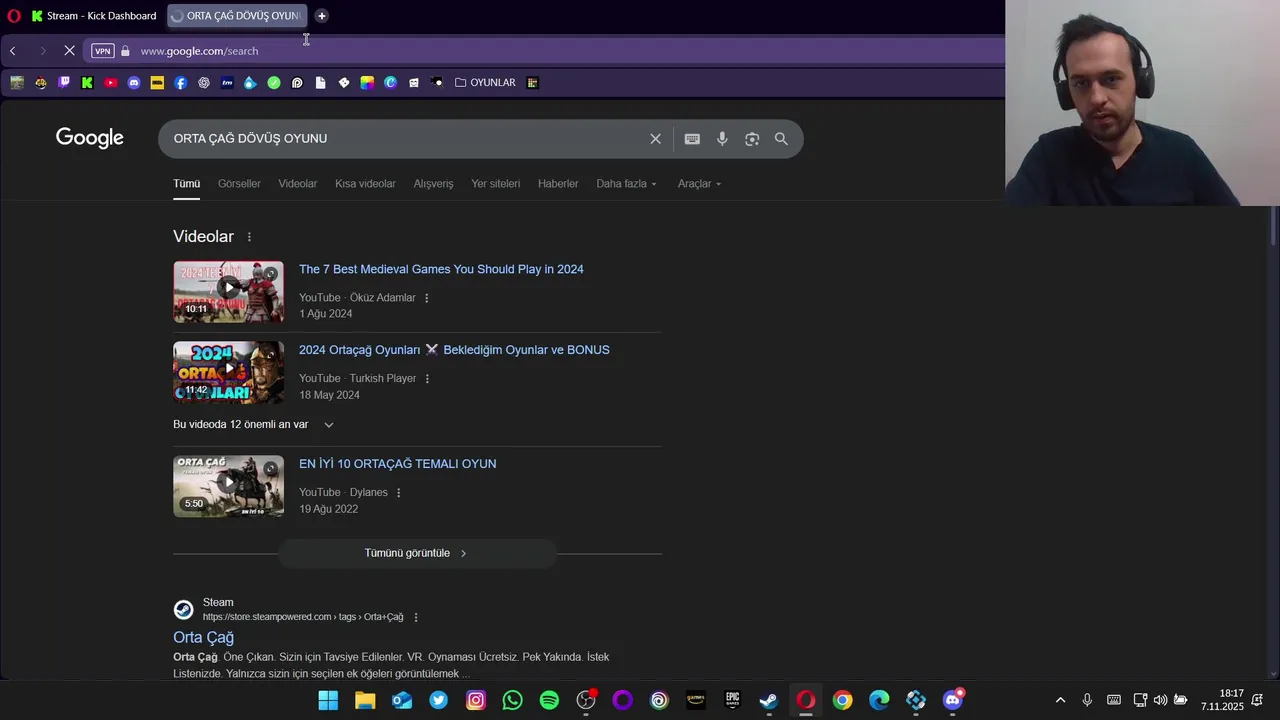Viewport: 1280px width, 720px height.
Task: Open options menu beside Videolar heading
Action: pos(249,237)
